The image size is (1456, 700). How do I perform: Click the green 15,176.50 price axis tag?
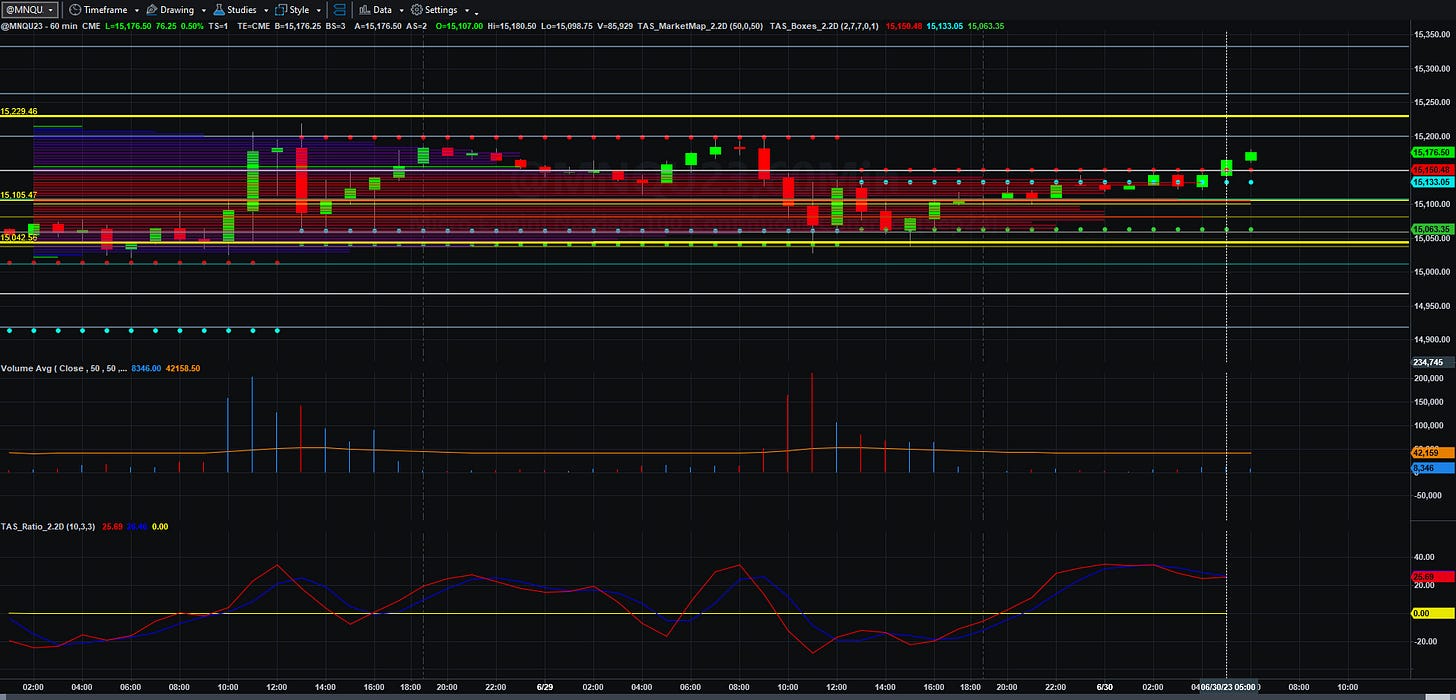tap(1431, 152)
